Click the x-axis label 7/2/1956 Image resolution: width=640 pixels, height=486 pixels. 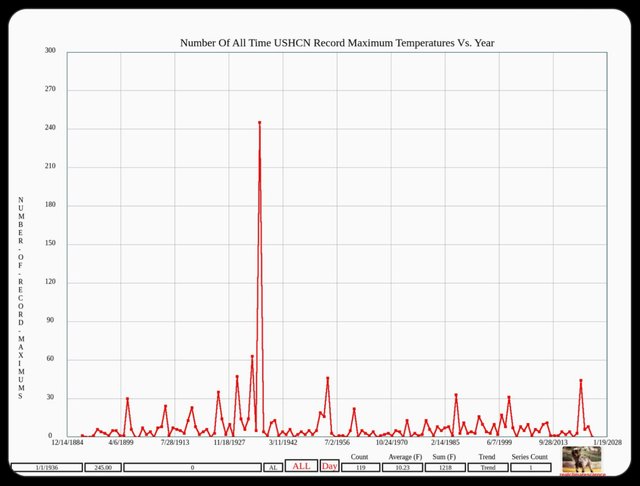point(337,442)
